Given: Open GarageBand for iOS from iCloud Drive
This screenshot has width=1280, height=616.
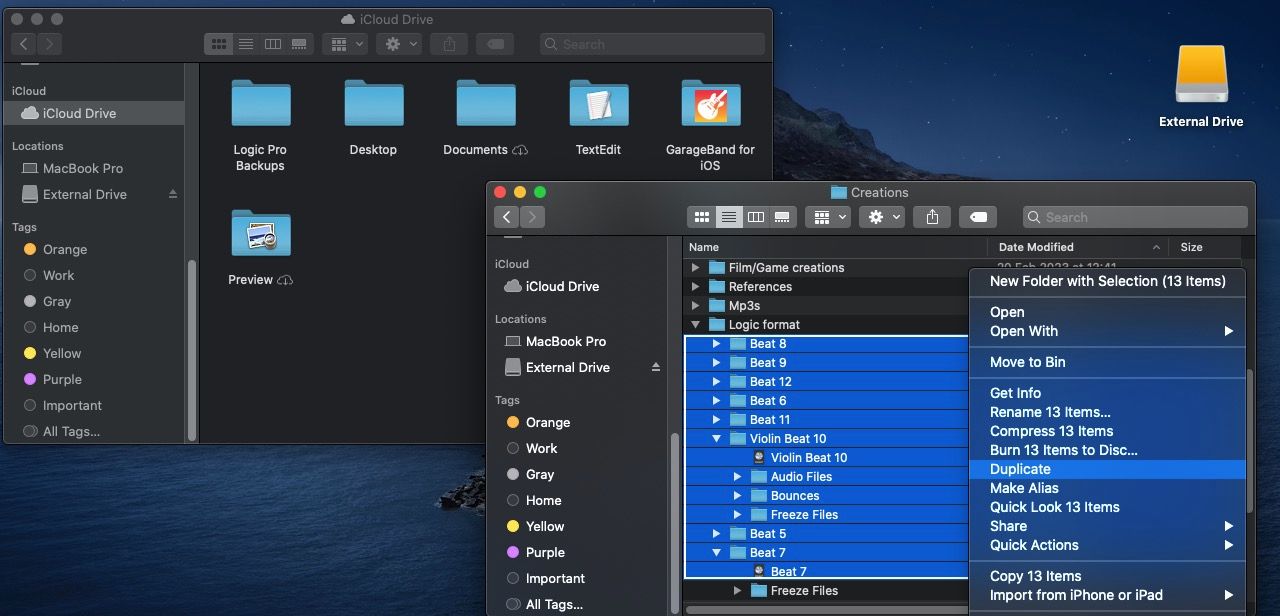Looking at the screenshot, I should coord(710,103).
